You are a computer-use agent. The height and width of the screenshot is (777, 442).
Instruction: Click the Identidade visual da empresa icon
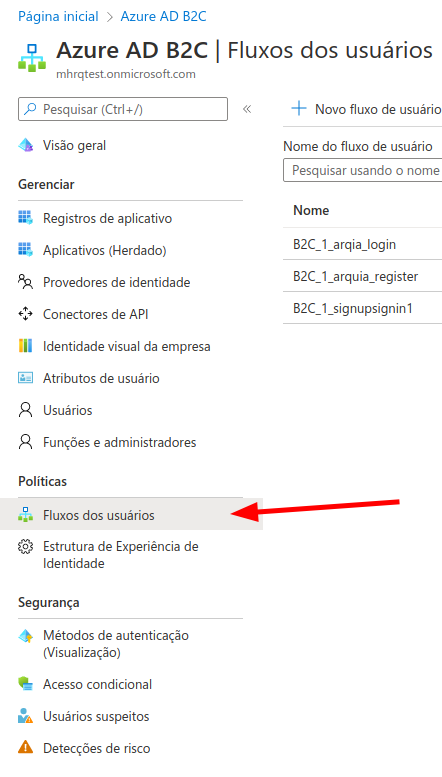coord(25,346)
